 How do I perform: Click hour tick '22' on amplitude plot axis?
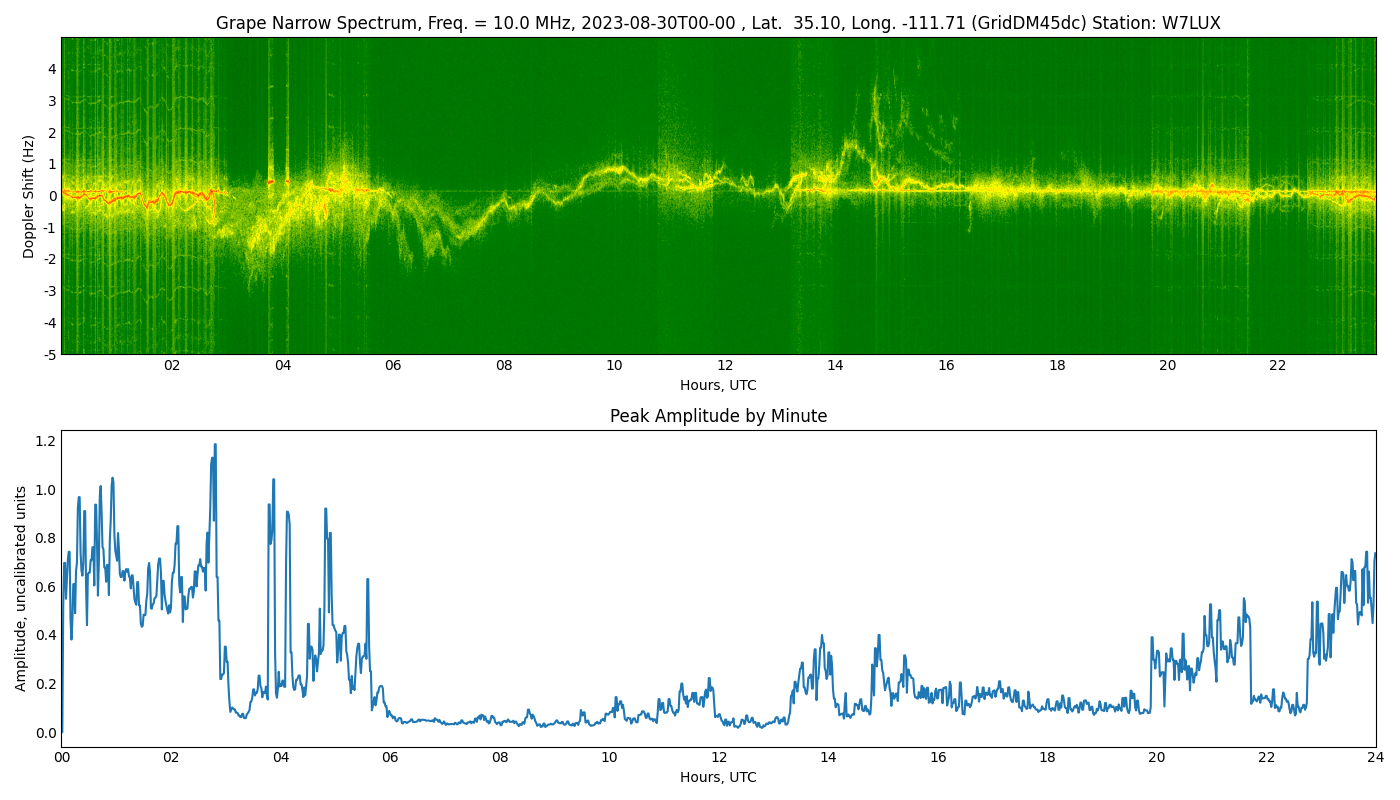(1266, 758)
